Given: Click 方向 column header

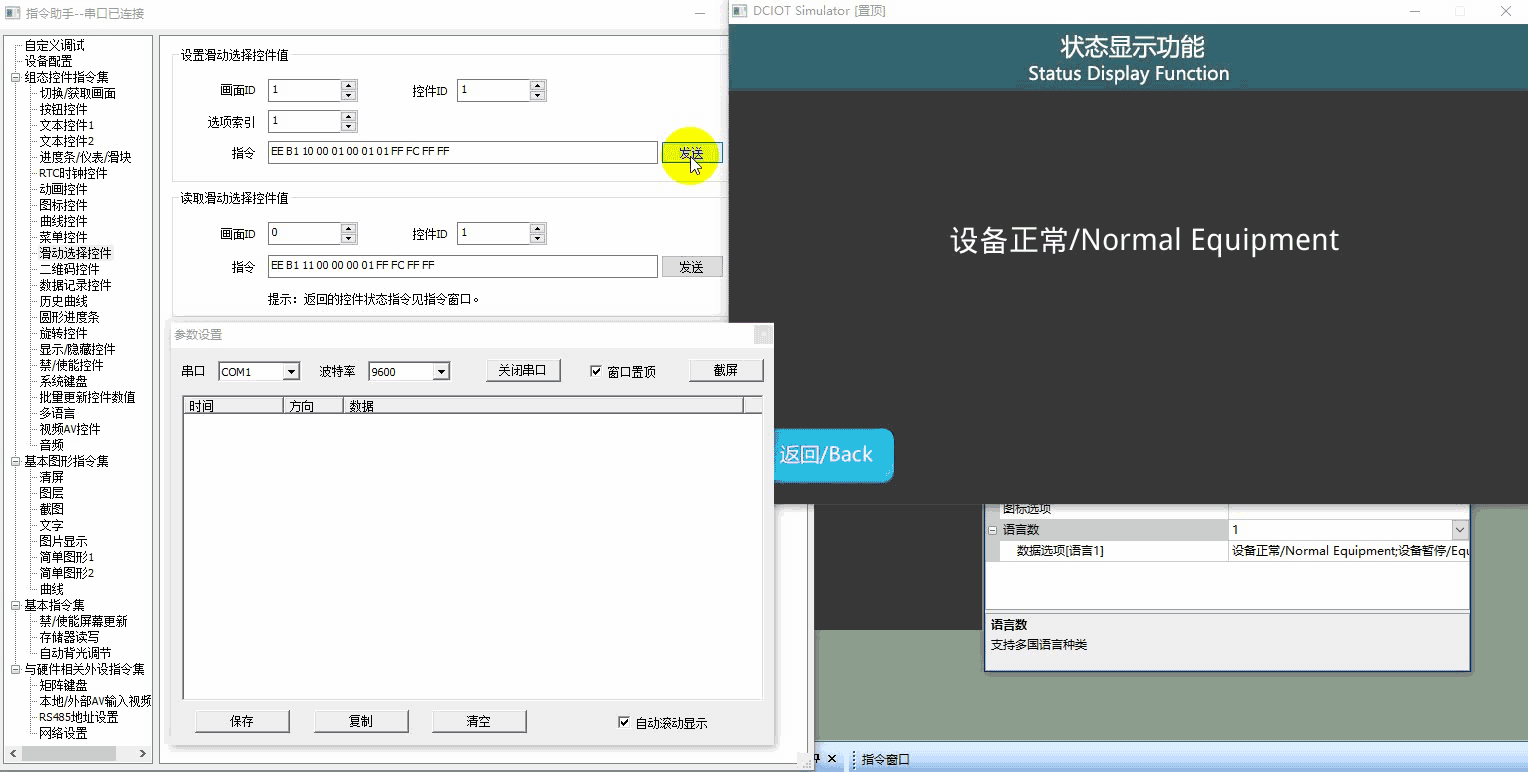Looking at the screenshot, I should [314, 406].
